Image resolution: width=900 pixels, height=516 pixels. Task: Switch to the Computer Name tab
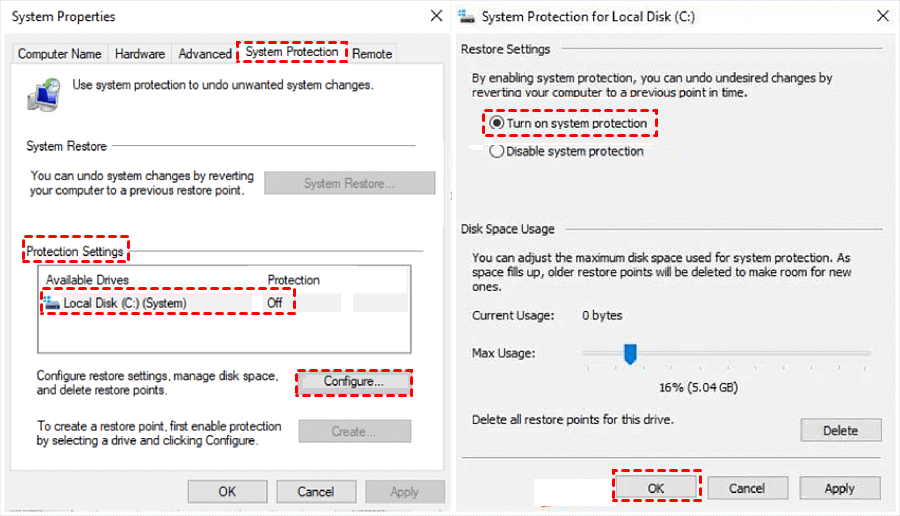tap(59, 54)
